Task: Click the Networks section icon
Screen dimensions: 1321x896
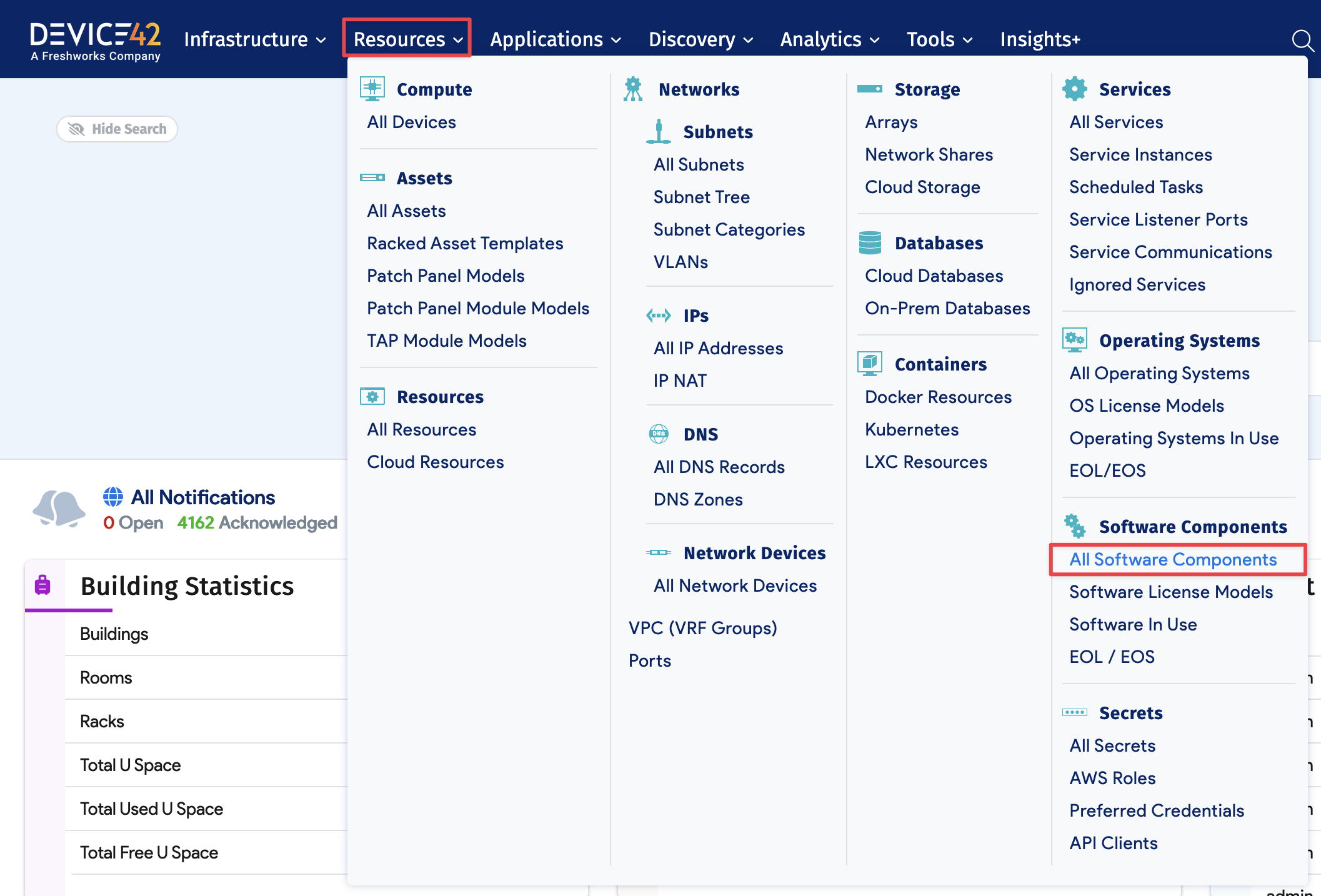Action: pos(634,88)
